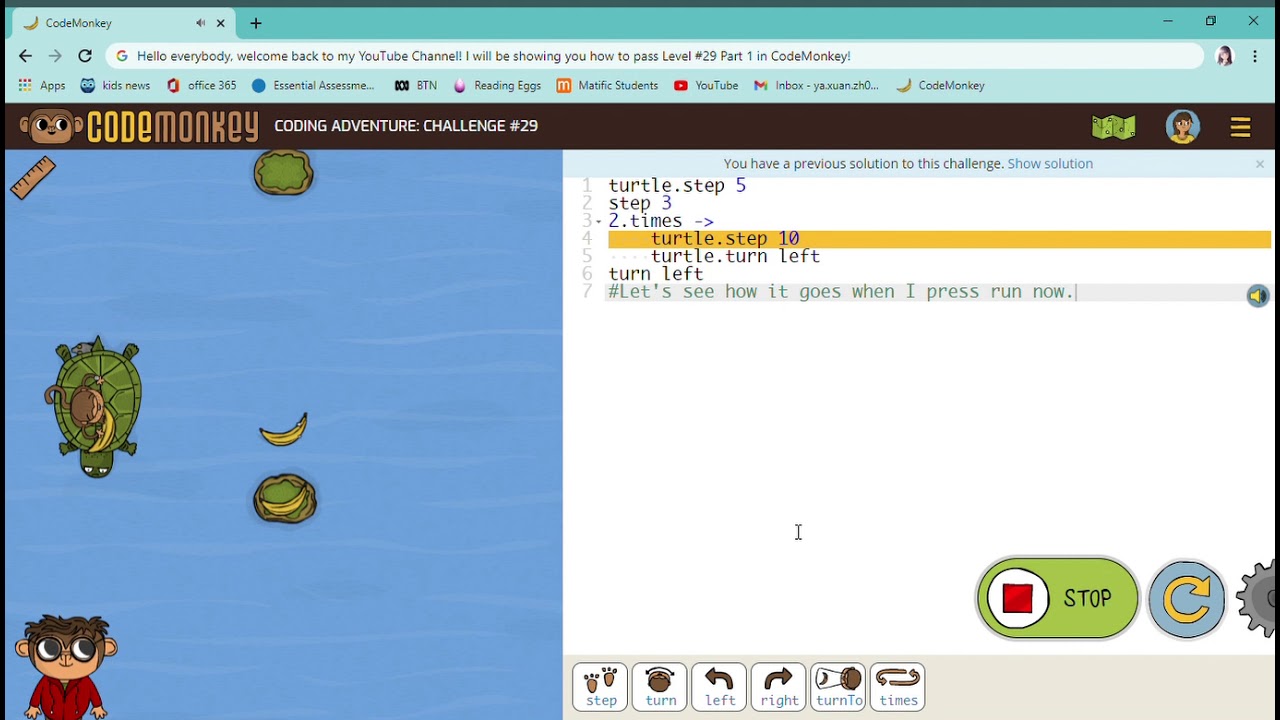Click highlighted line 'turtle.step 10'
Screen dimensions: 1280x720
tap(725, 239)
